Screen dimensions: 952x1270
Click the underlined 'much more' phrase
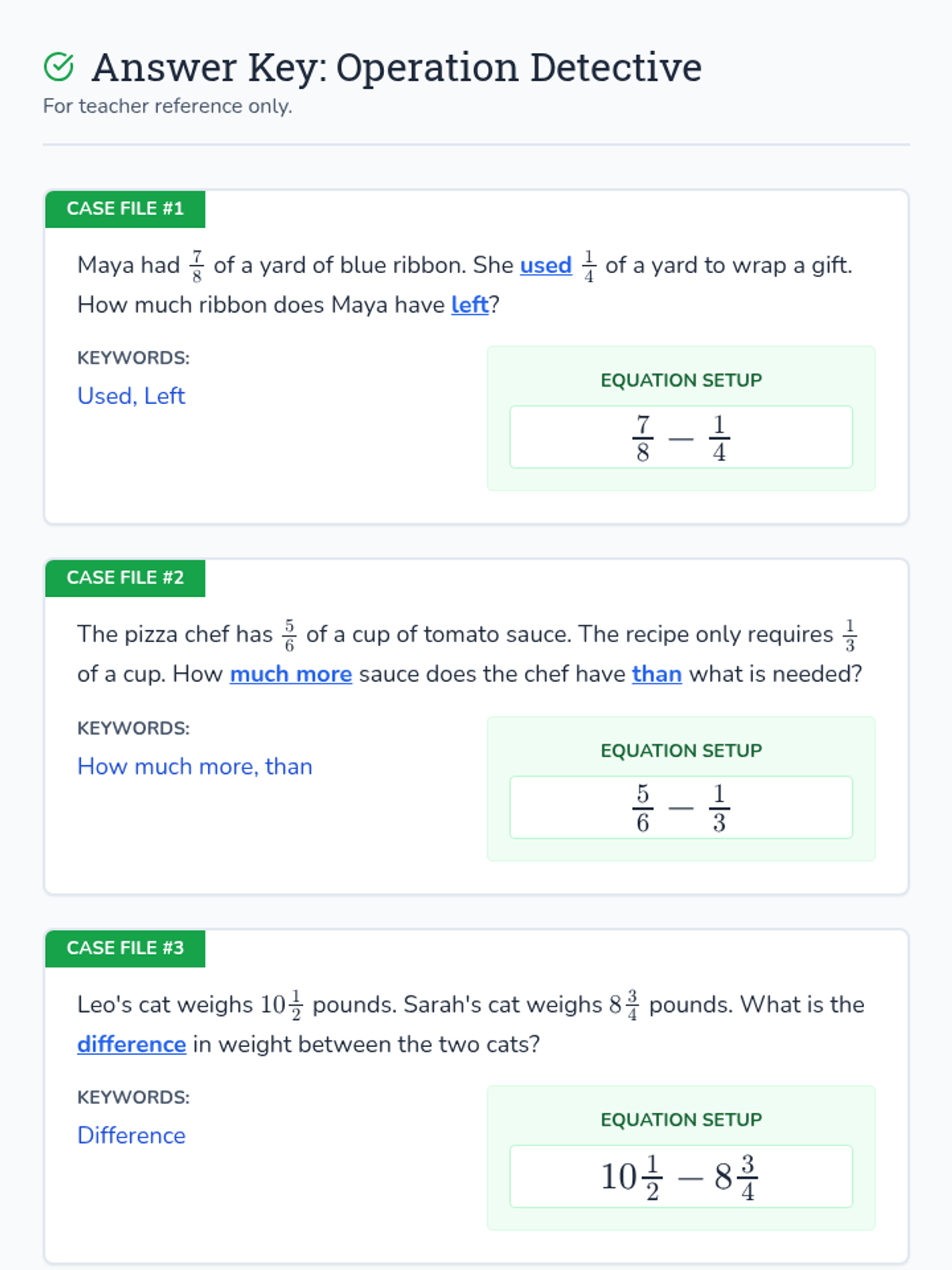291,674
